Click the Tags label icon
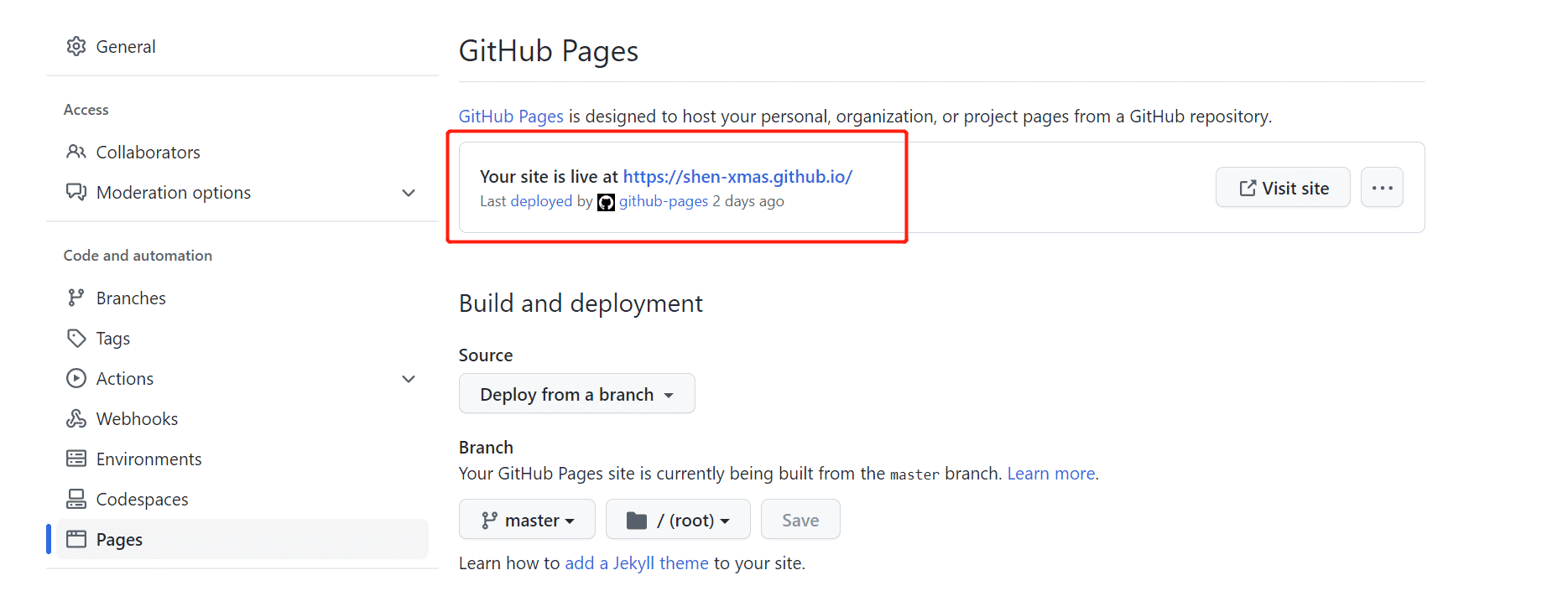1568x591 pixels. 76,338
